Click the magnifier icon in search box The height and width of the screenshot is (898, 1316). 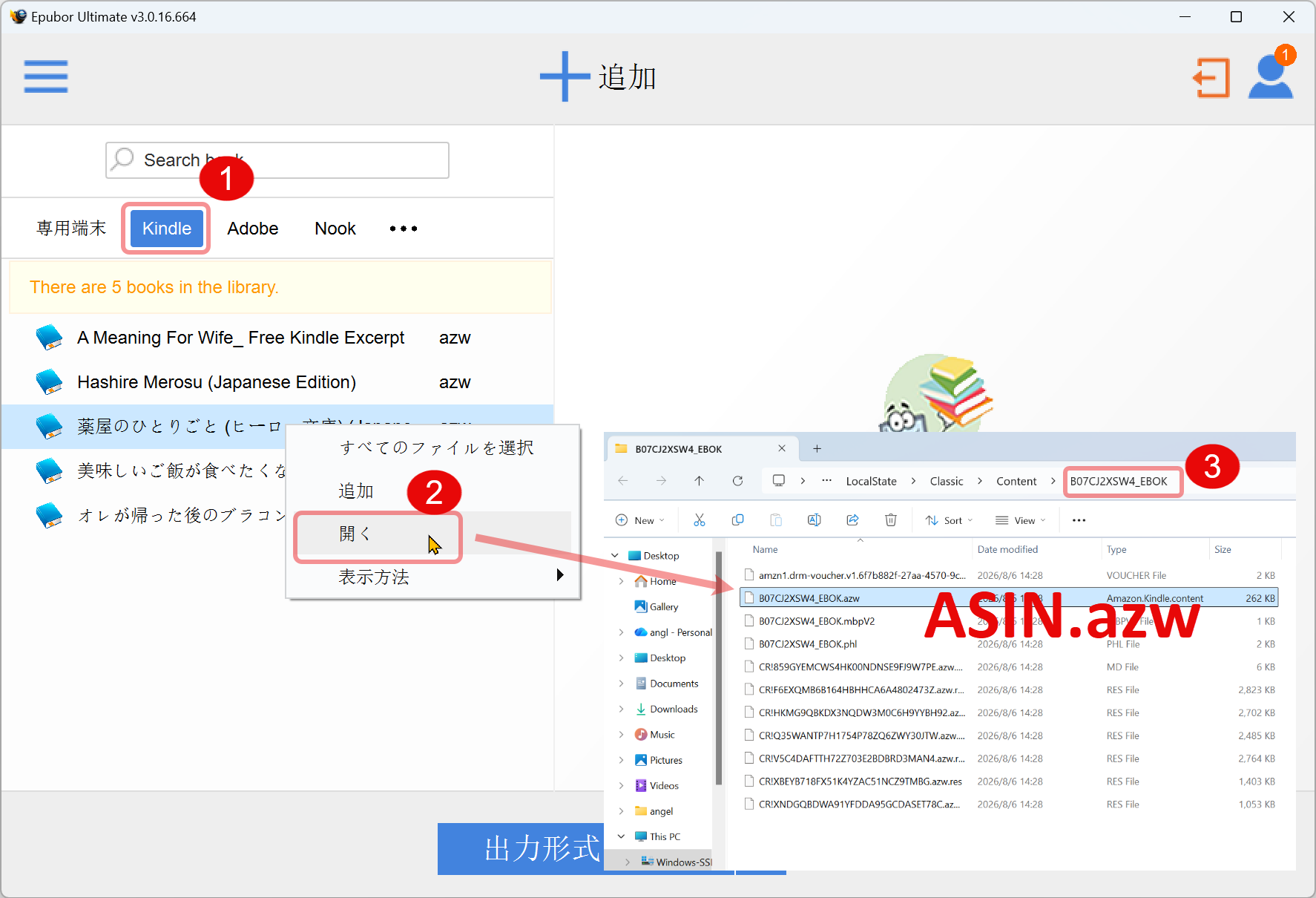(x=123, y=159)
